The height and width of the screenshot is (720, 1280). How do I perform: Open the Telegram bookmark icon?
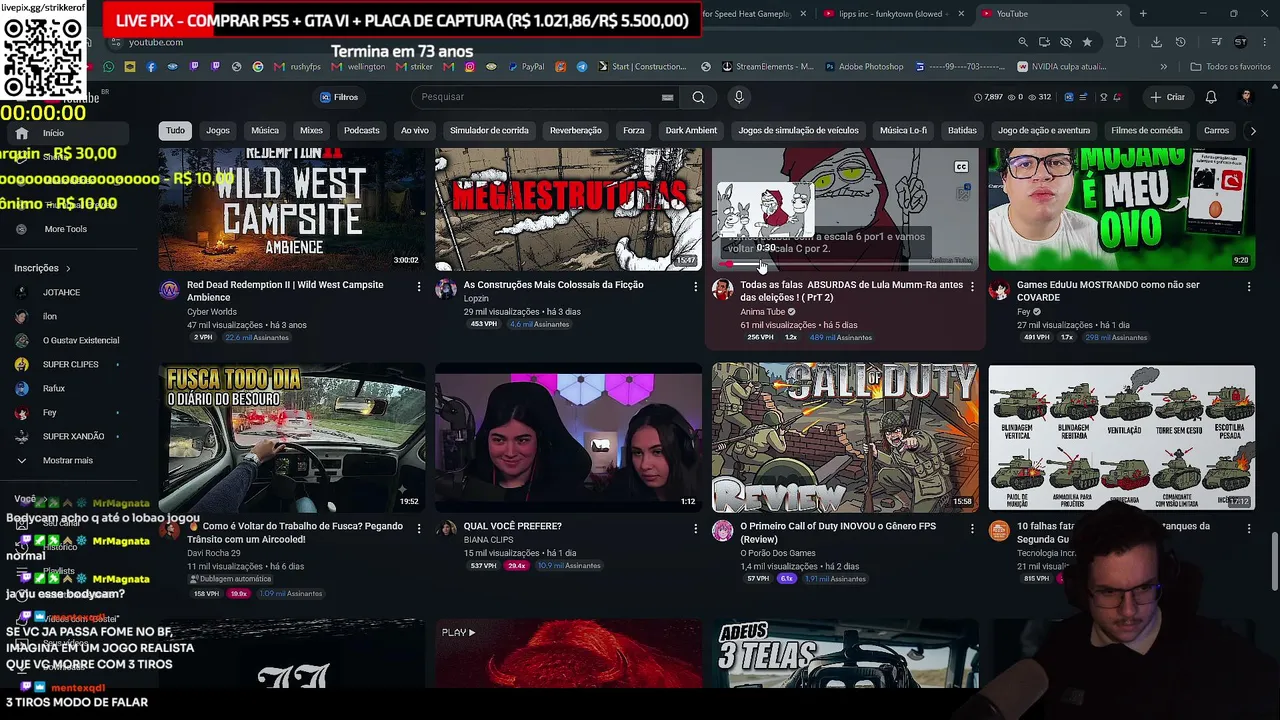(582, 67)
